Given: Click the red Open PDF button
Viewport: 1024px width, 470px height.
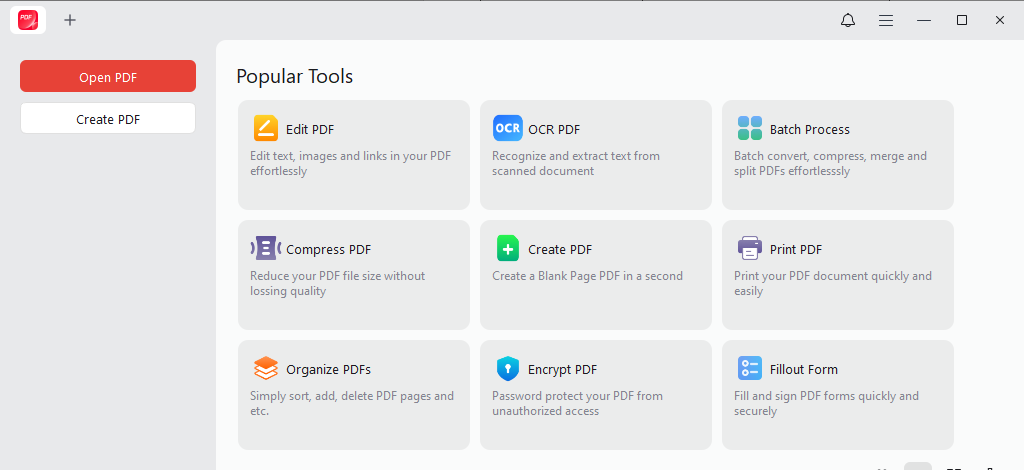Looking at the screenshot, I should [108, 76].
